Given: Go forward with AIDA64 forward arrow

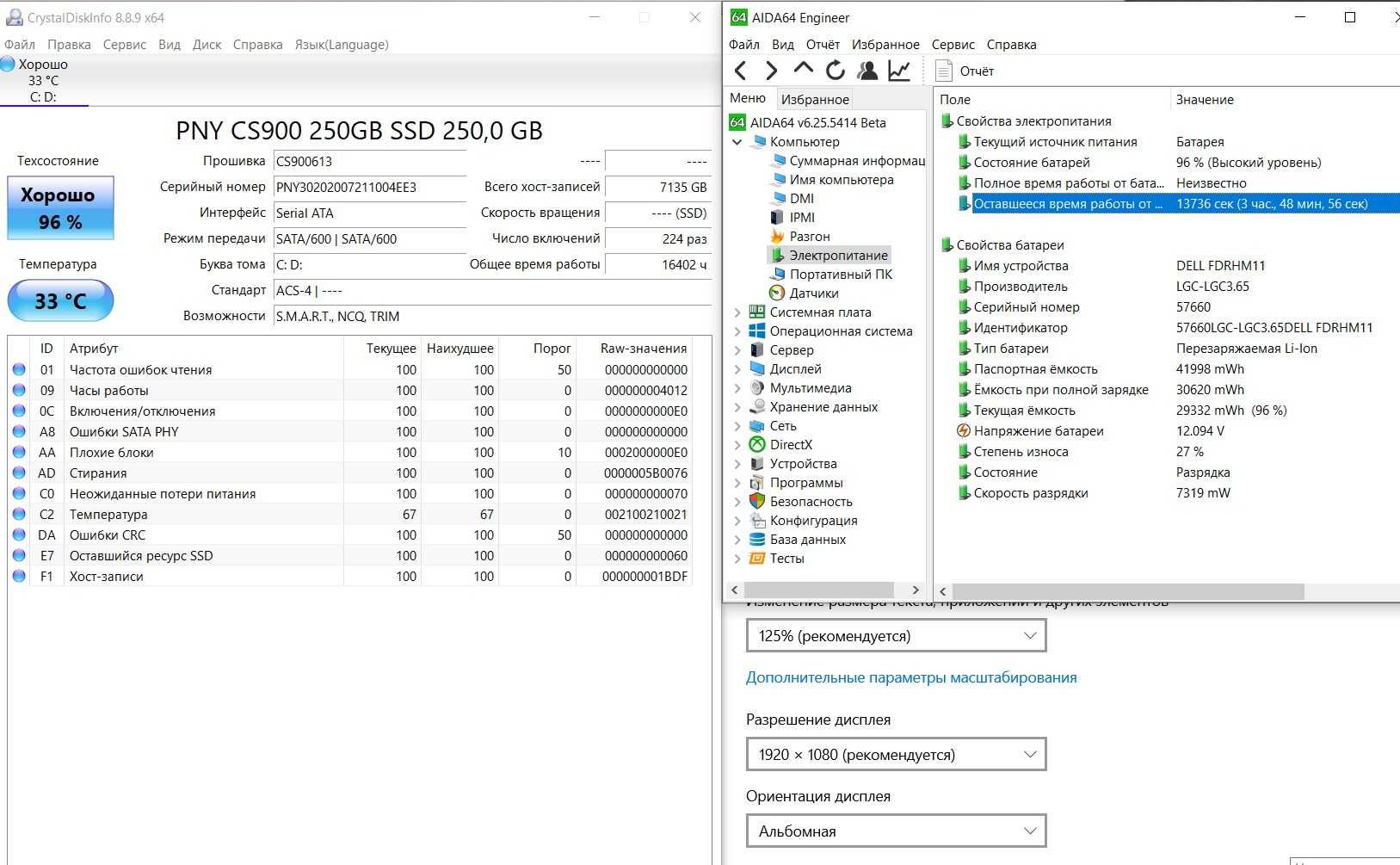Looking at the screenshot, I should click(x=771, y=71).
